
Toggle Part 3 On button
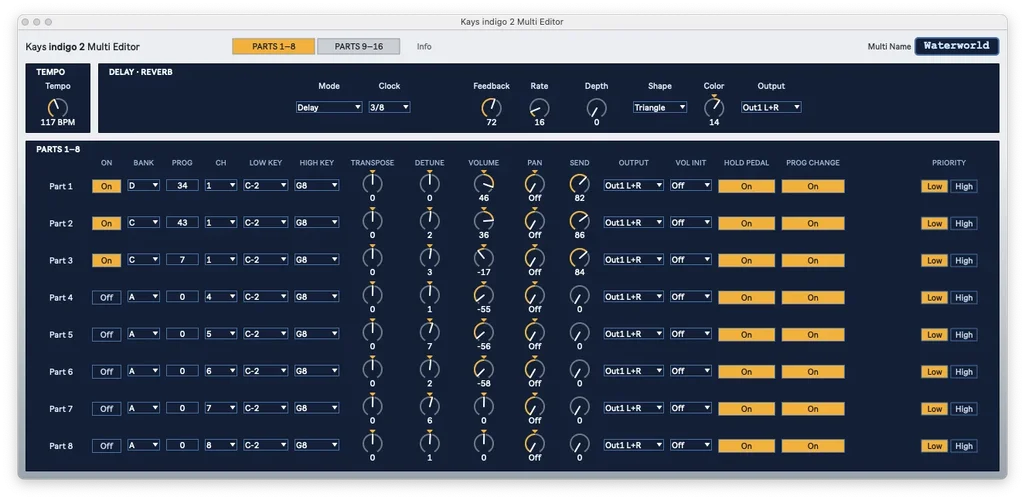tap(107, 260)
